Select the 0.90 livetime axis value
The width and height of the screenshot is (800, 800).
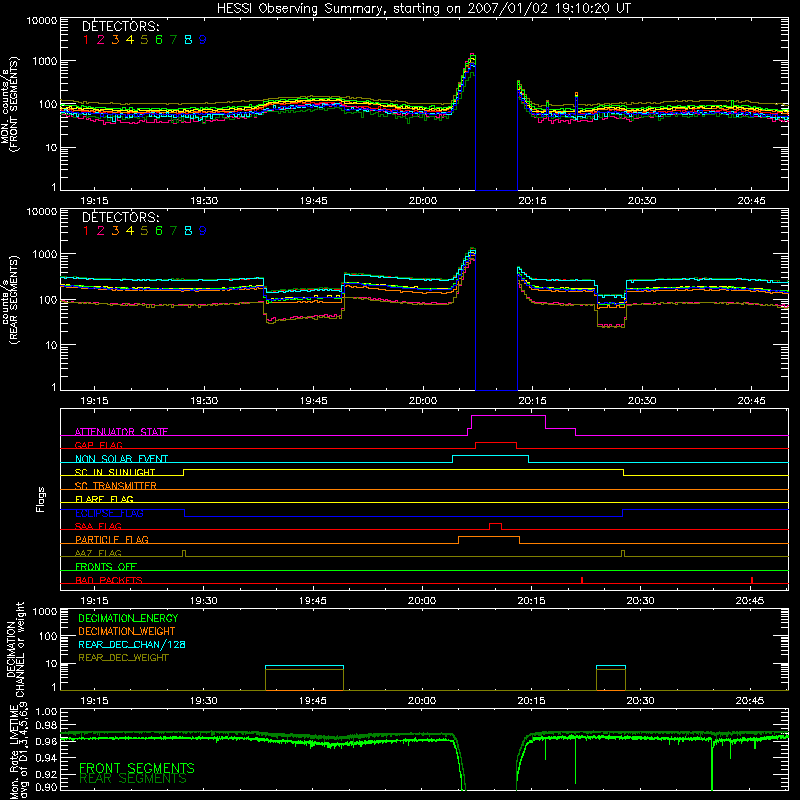[x=46, y=787]
